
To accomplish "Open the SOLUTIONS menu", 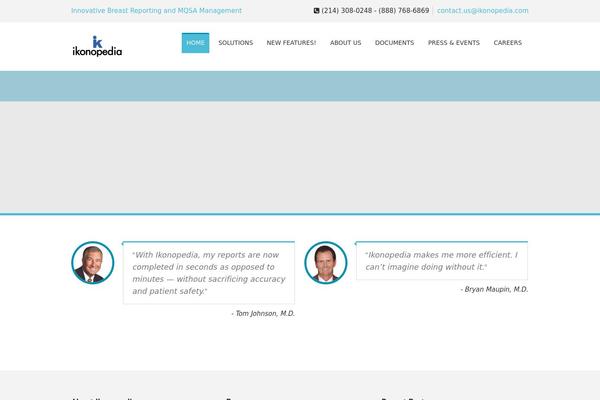I will 236,43.
